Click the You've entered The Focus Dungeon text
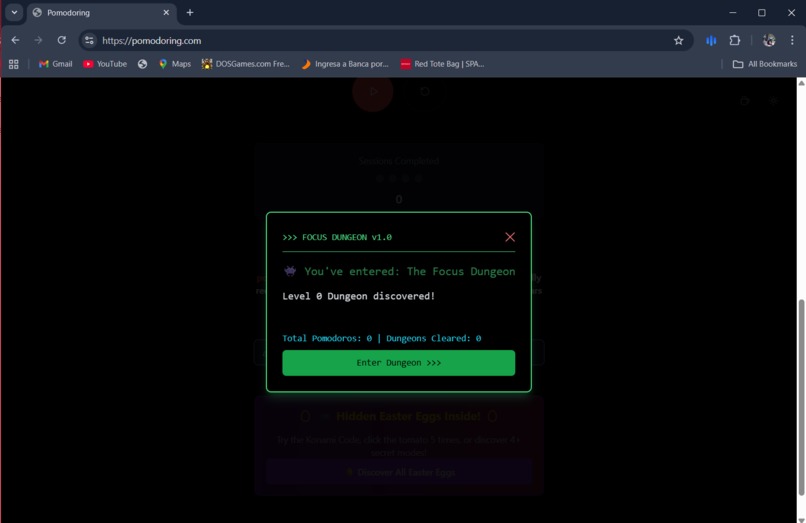This screenshot has height=523, width=806. pyautogui.click(x=410, y=272)
